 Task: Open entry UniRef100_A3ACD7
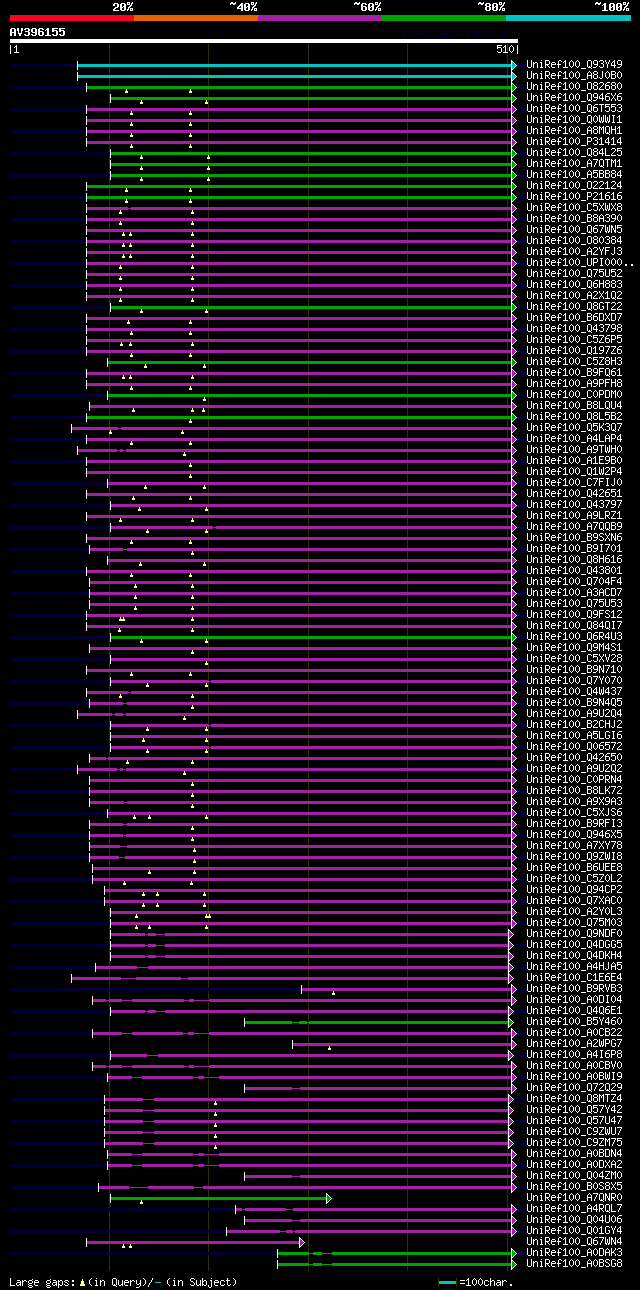pos(574,592)
